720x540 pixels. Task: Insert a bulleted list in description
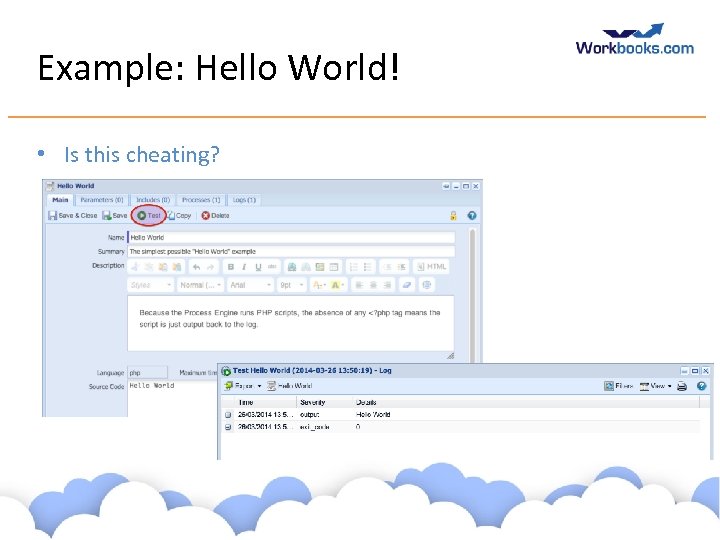(x=367, y=267)
